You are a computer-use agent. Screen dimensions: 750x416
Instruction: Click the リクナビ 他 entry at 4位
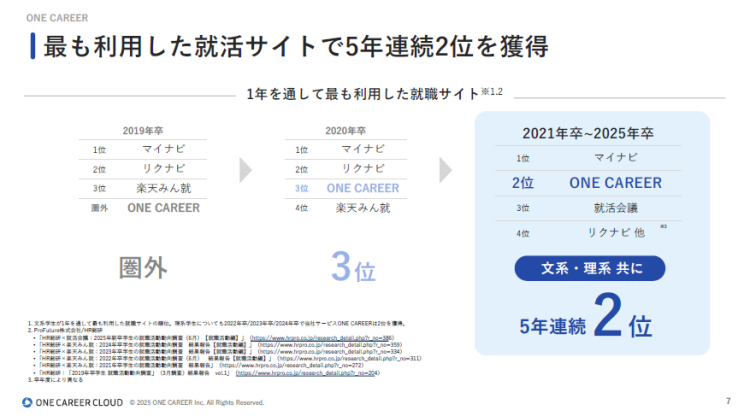tap(616, 233)
